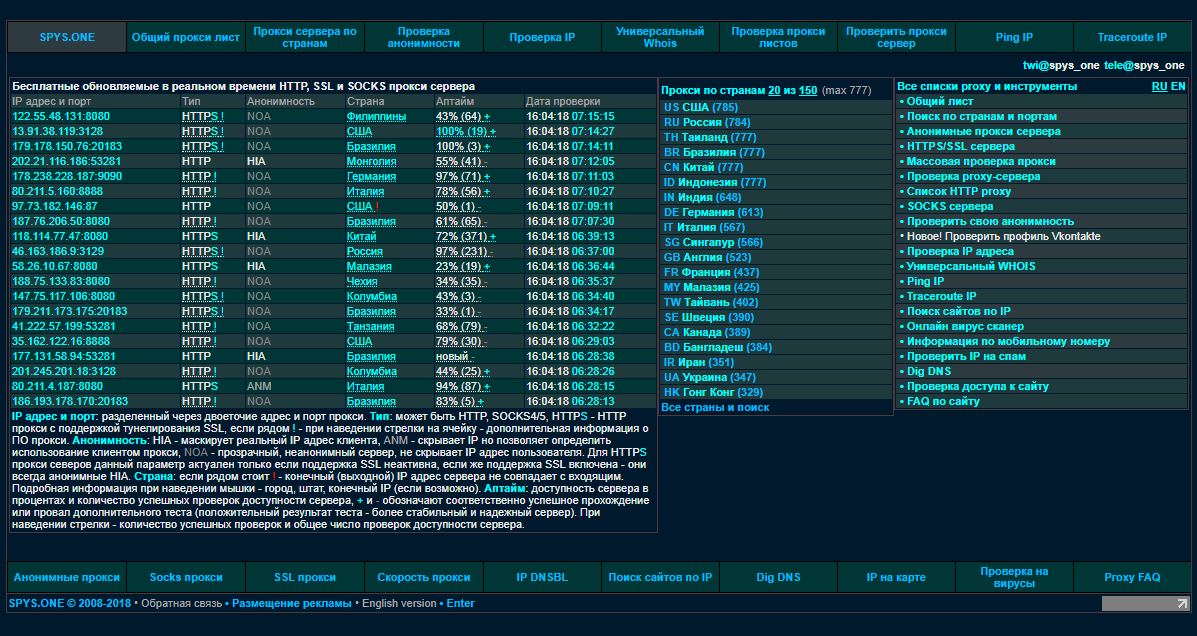Click the Enter link in footer
1197x636 pixels.
(460, 604)
